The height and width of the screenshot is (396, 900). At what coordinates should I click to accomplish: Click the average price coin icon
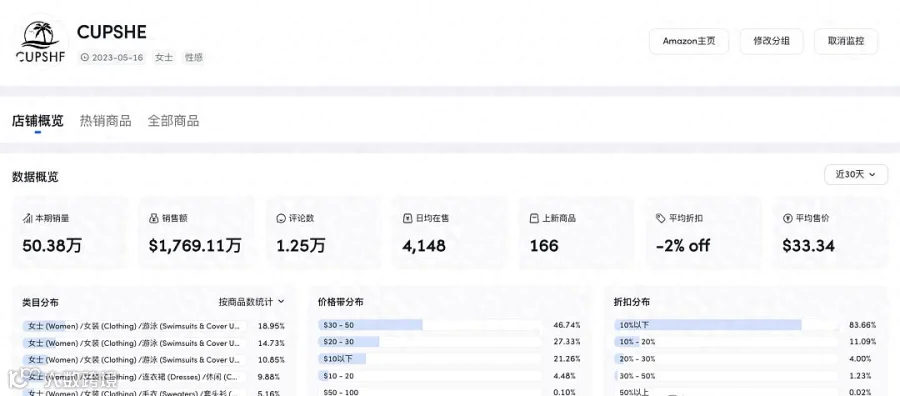click(787, 219)
